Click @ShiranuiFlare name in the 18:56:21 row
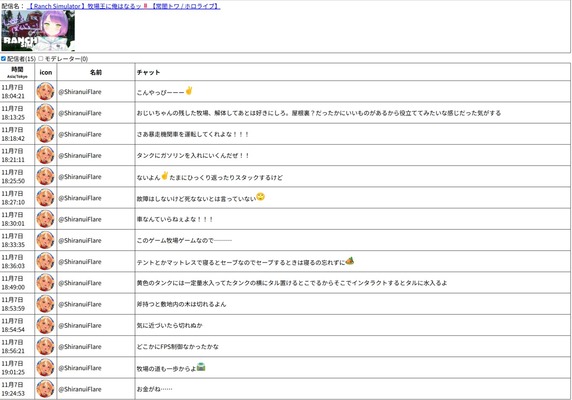This screenshot has height=400, width=572. click(80, 347)
